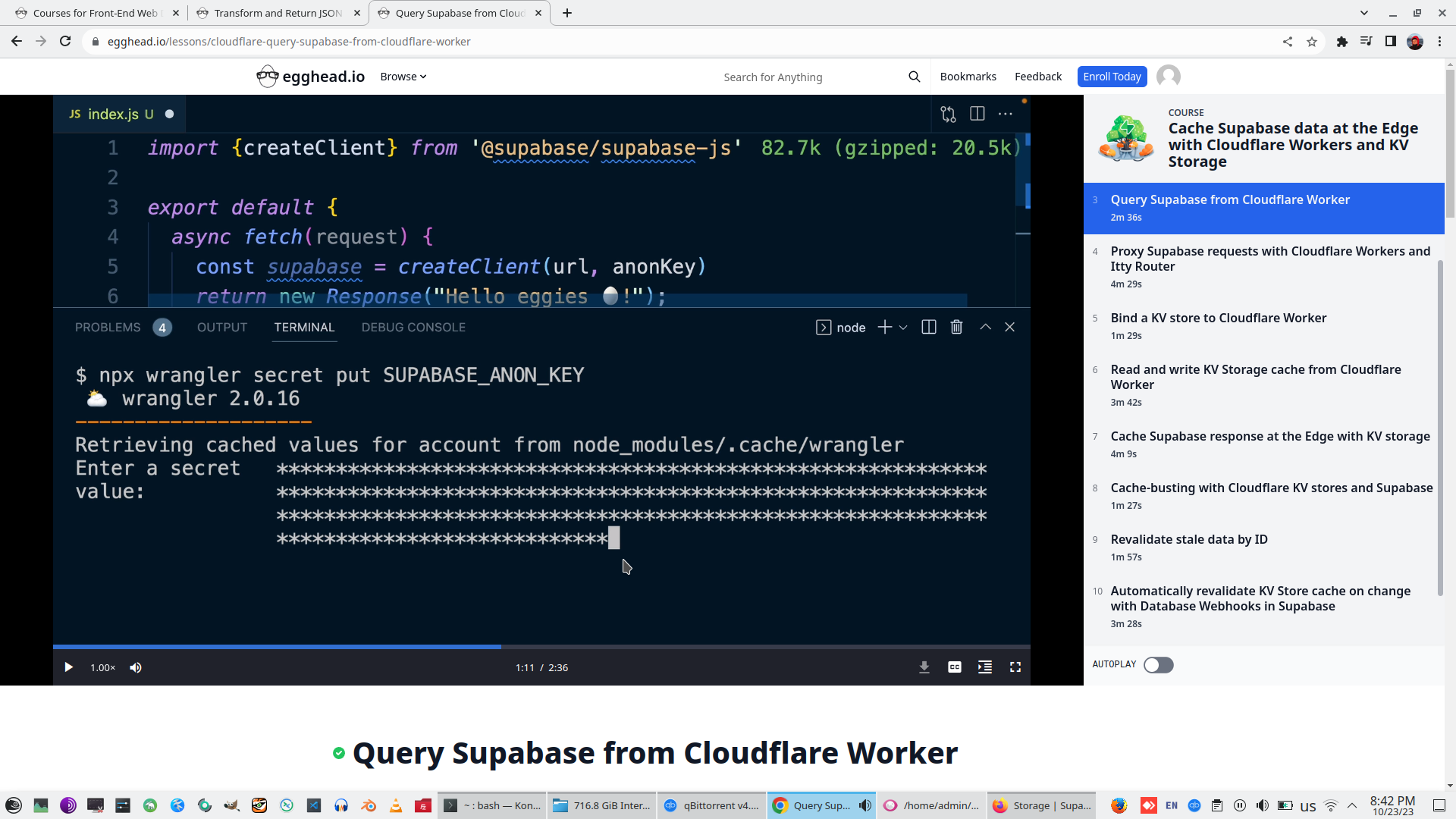Toggle closed captions in video player

[954, 667]
